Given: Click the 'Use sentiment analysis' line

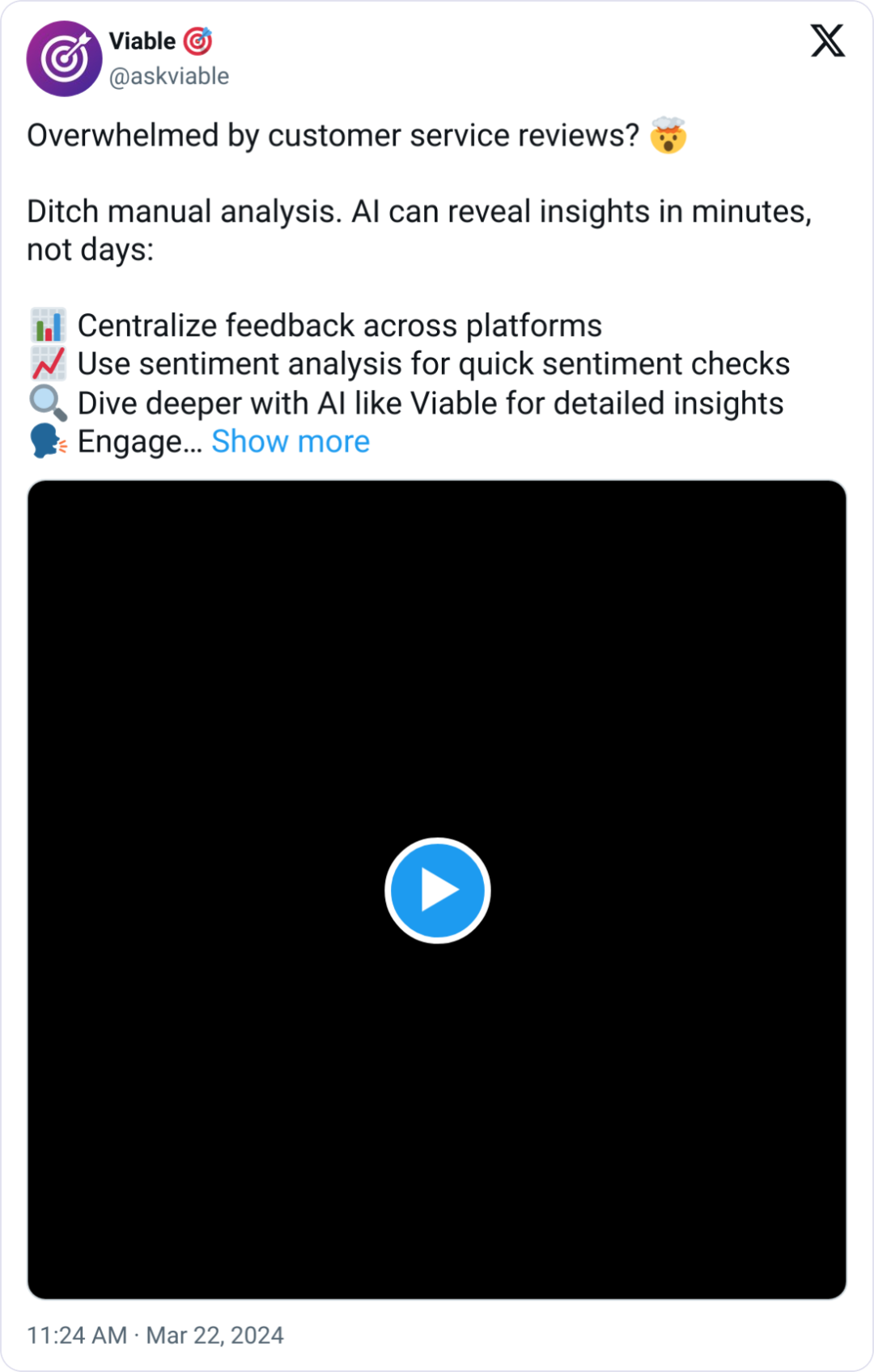Looking at the screenshot, I should 434,364.
